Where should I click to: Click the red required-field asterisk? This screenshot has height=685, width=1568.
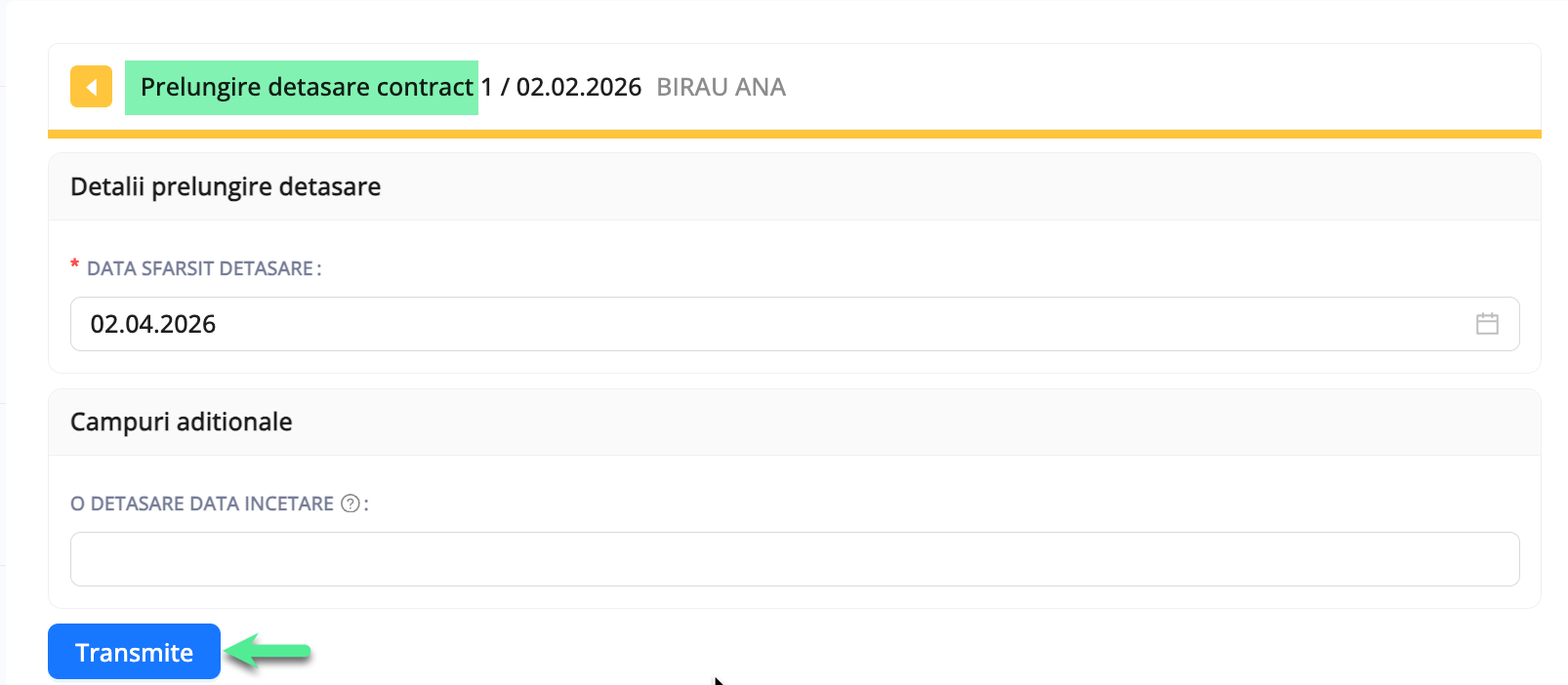tap(74, 265)
